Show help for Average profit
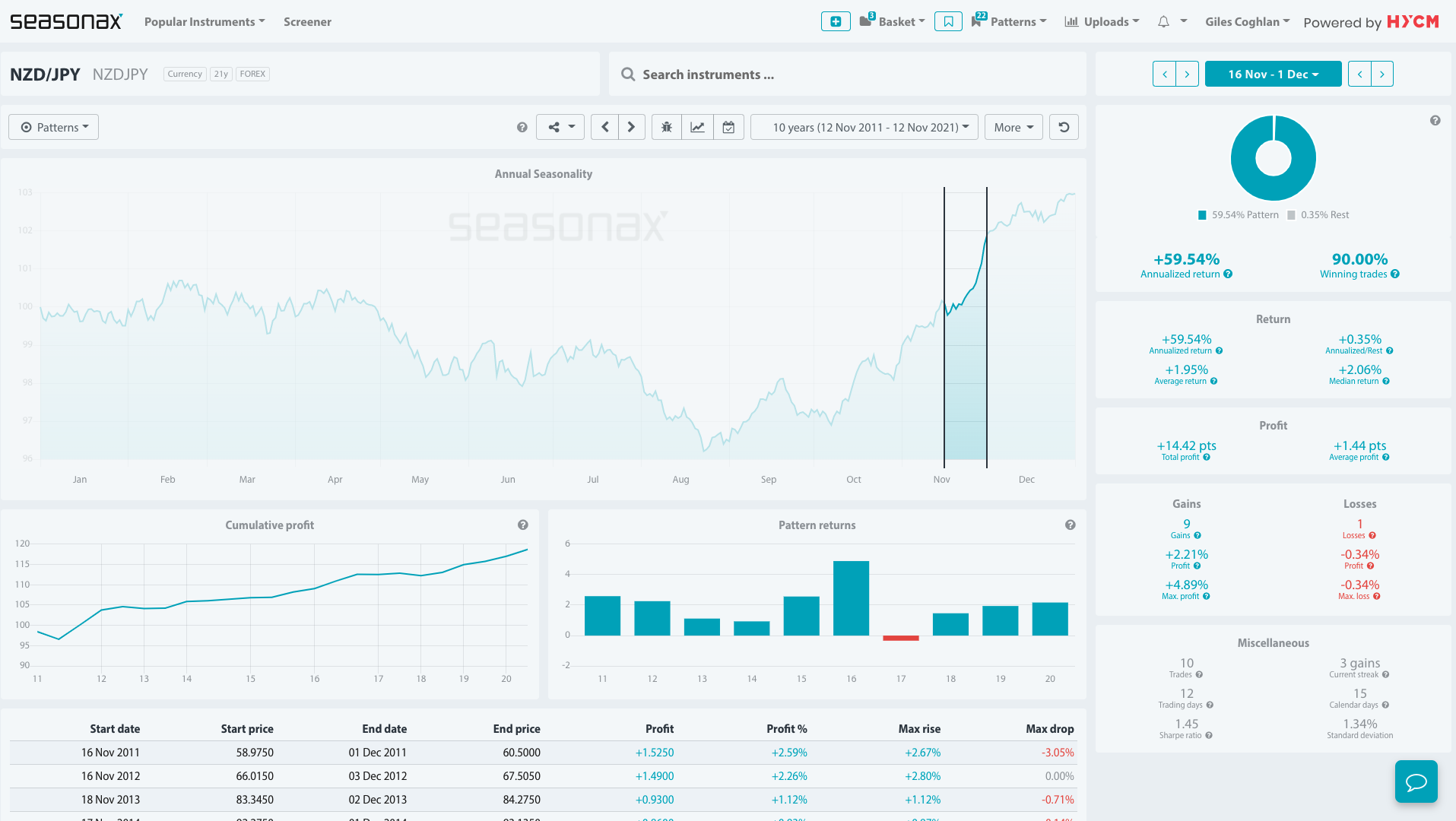The width and height of the screenshot is (1456, 821). coord(1386,458)
